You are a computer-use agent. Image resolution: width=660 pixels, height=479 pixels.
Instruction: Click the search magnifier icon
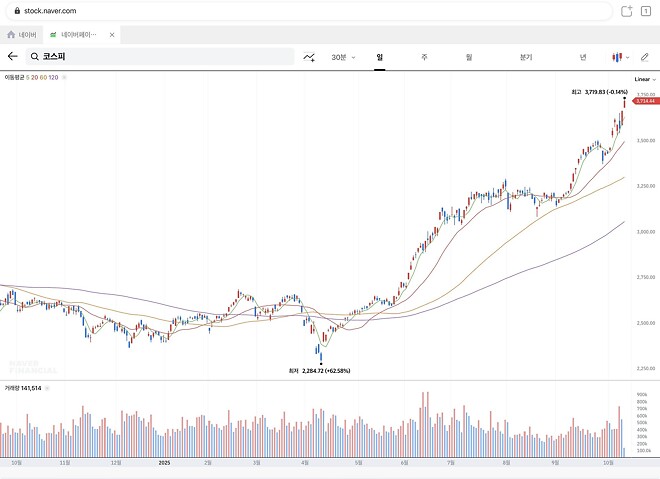pos(35,56)
